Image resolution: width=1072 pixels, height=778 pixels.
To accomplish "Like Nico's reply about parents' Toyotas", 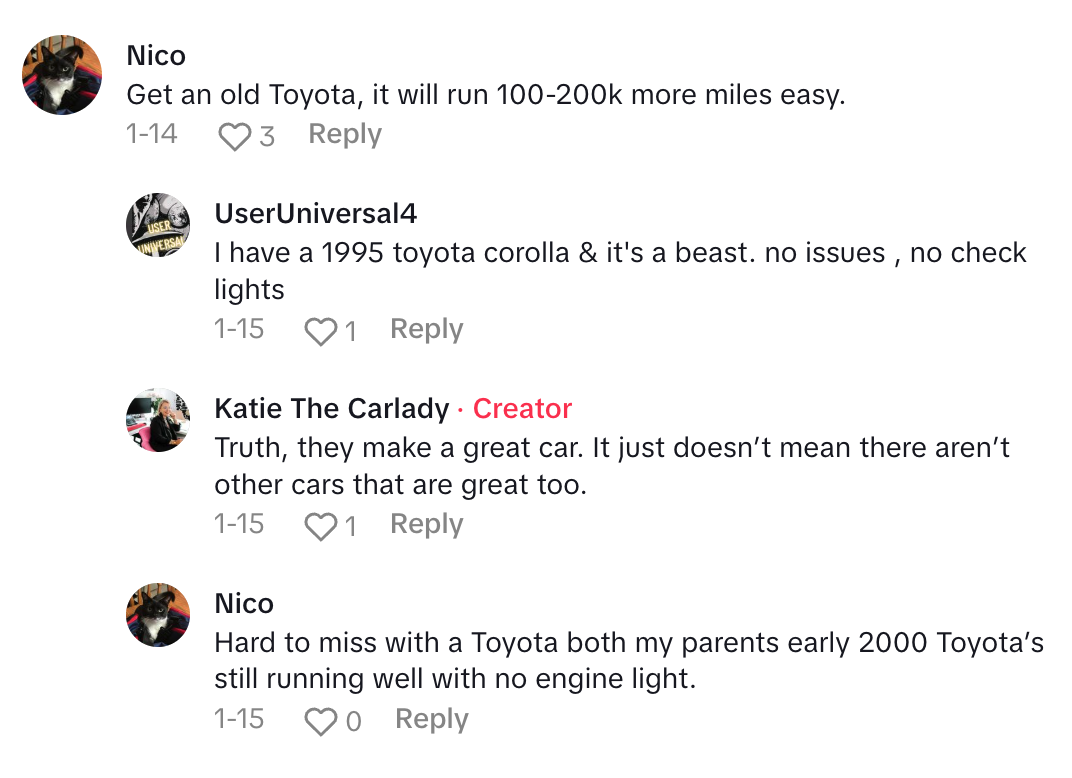I will click(320, 721).
